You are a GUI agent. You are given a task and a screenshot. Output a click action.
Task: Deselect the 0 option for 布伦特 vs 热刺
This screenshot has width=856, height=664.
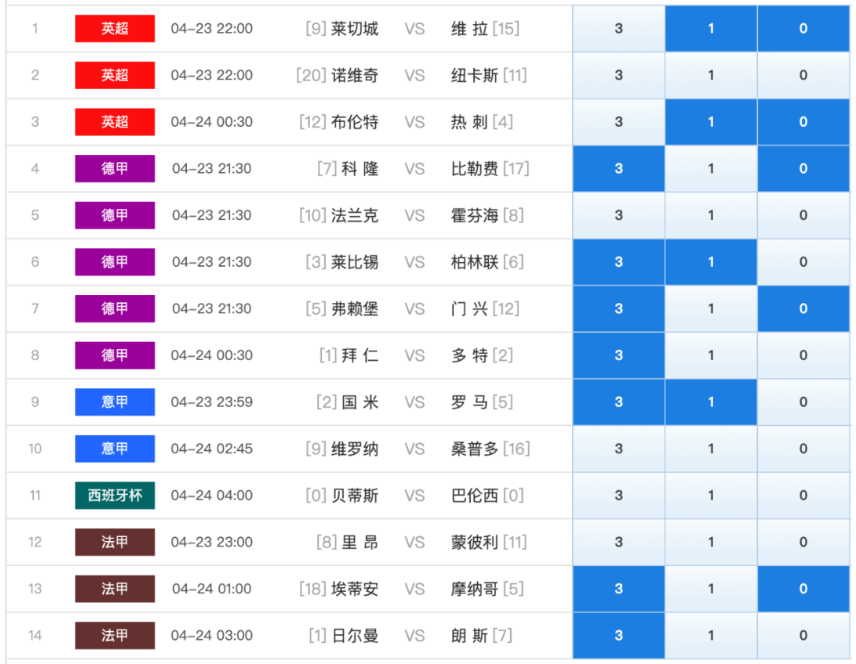tap(803, 122)
